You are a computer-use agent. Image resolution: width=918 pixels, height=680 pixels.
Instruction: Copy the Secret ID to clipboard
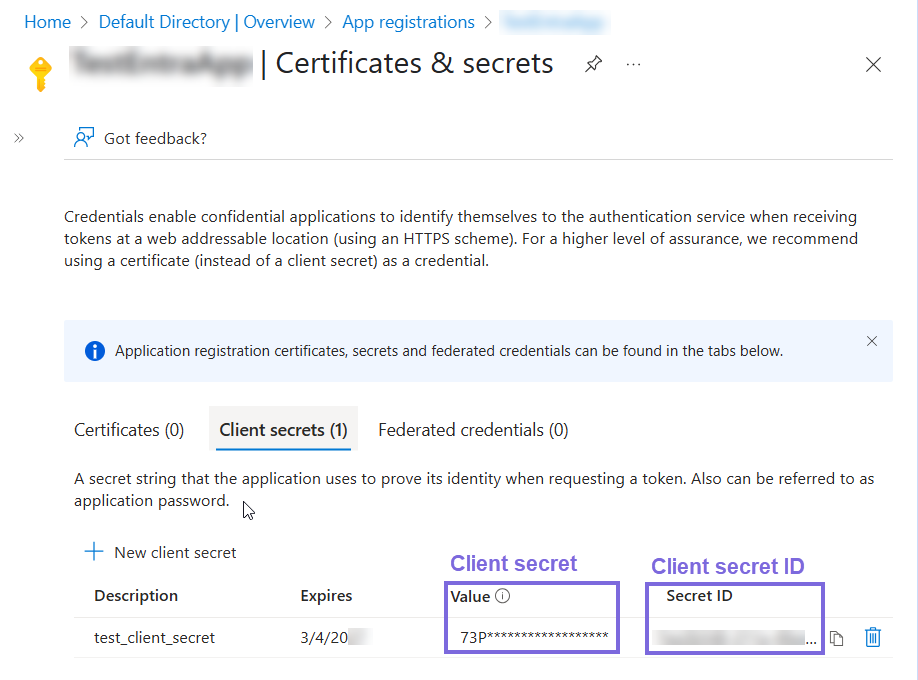pos(837,637)
